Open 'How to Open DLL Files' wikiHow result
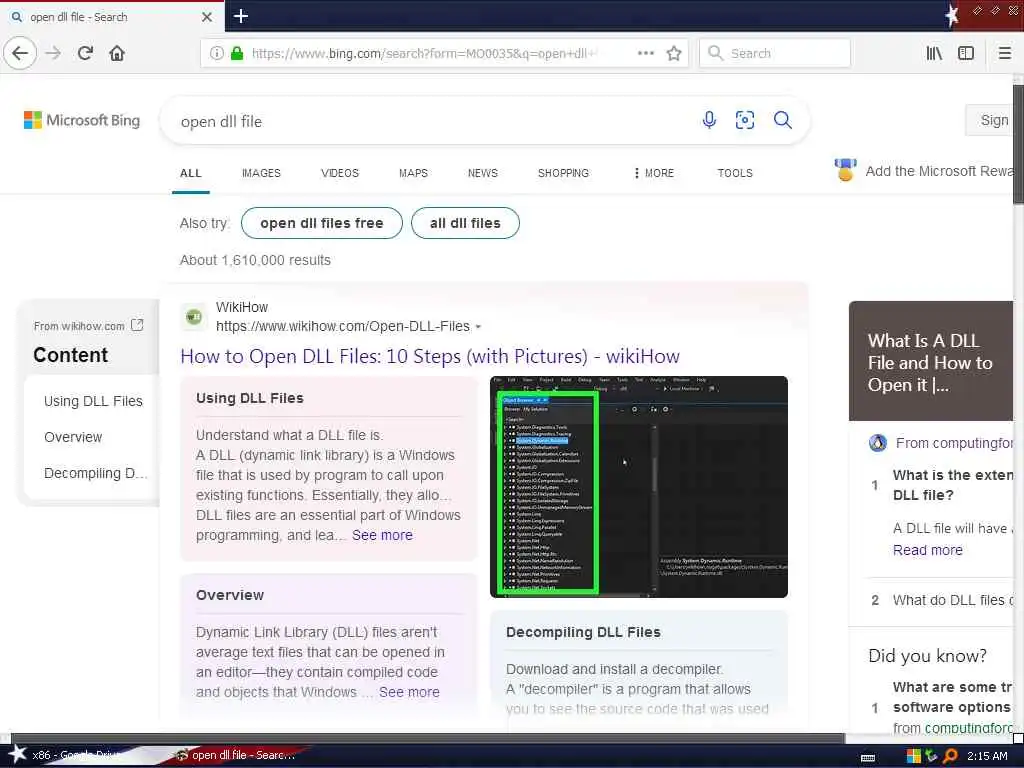 click(x=430, y=356)
